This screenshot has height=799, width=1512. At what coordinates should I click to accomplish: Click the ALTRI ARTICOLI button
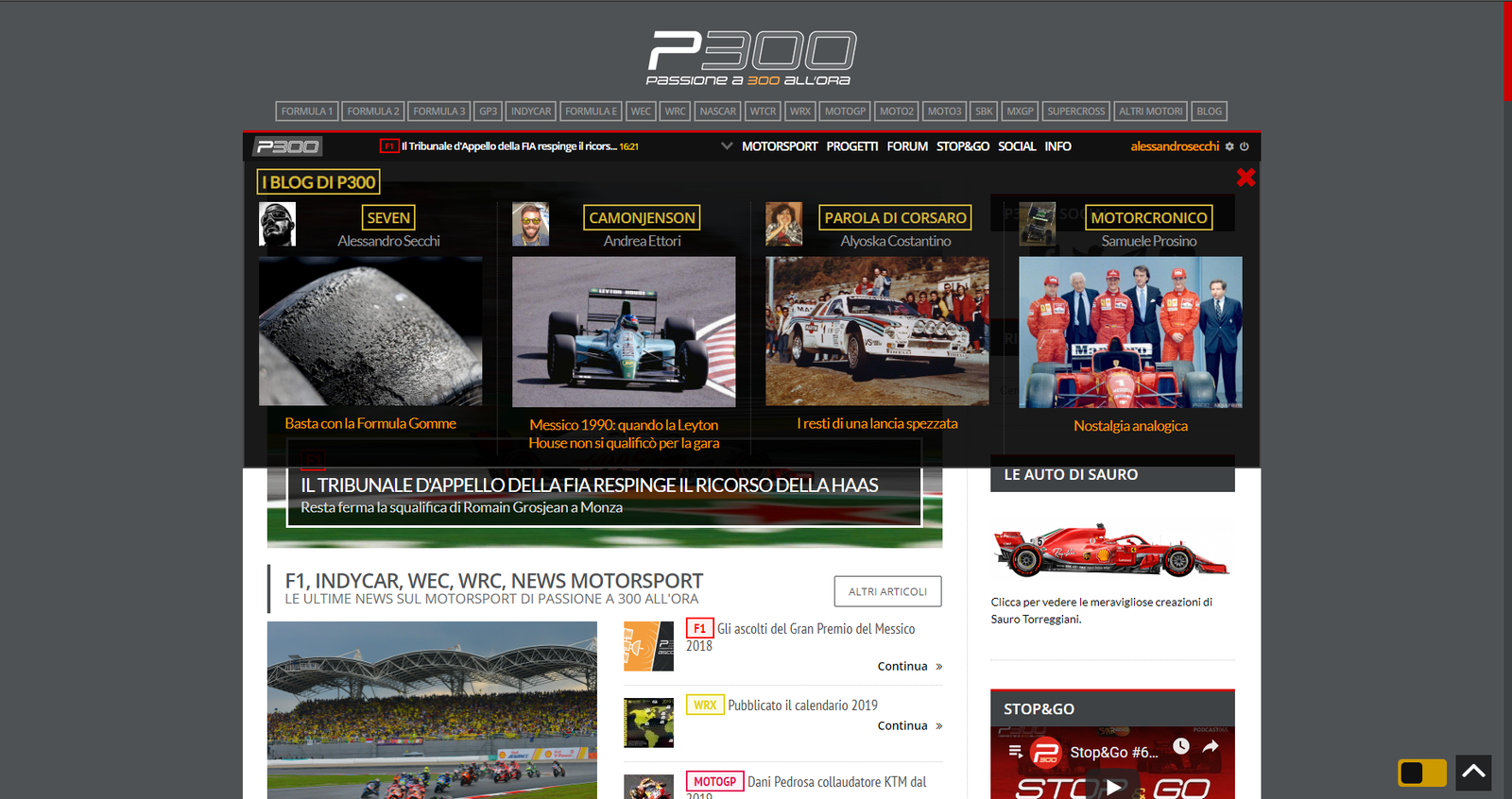tap(887, 591)
